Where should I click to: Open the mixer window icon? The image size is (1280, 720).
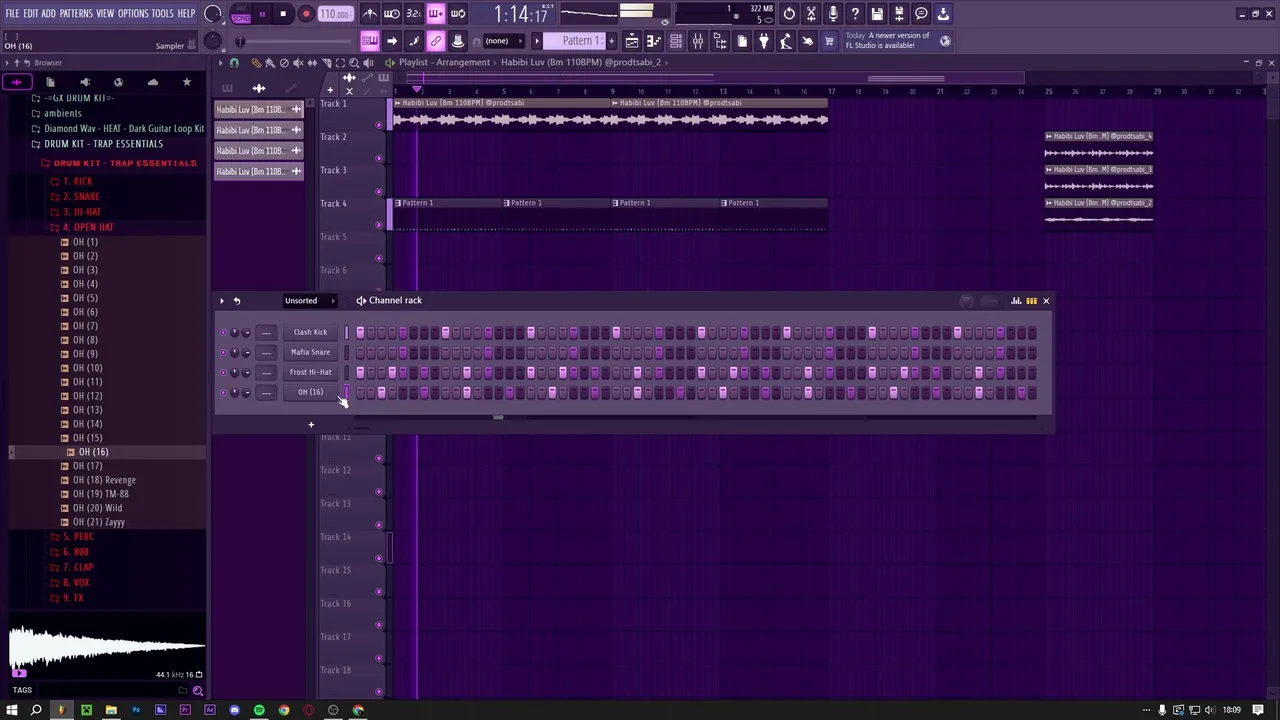tap(698, 41)
